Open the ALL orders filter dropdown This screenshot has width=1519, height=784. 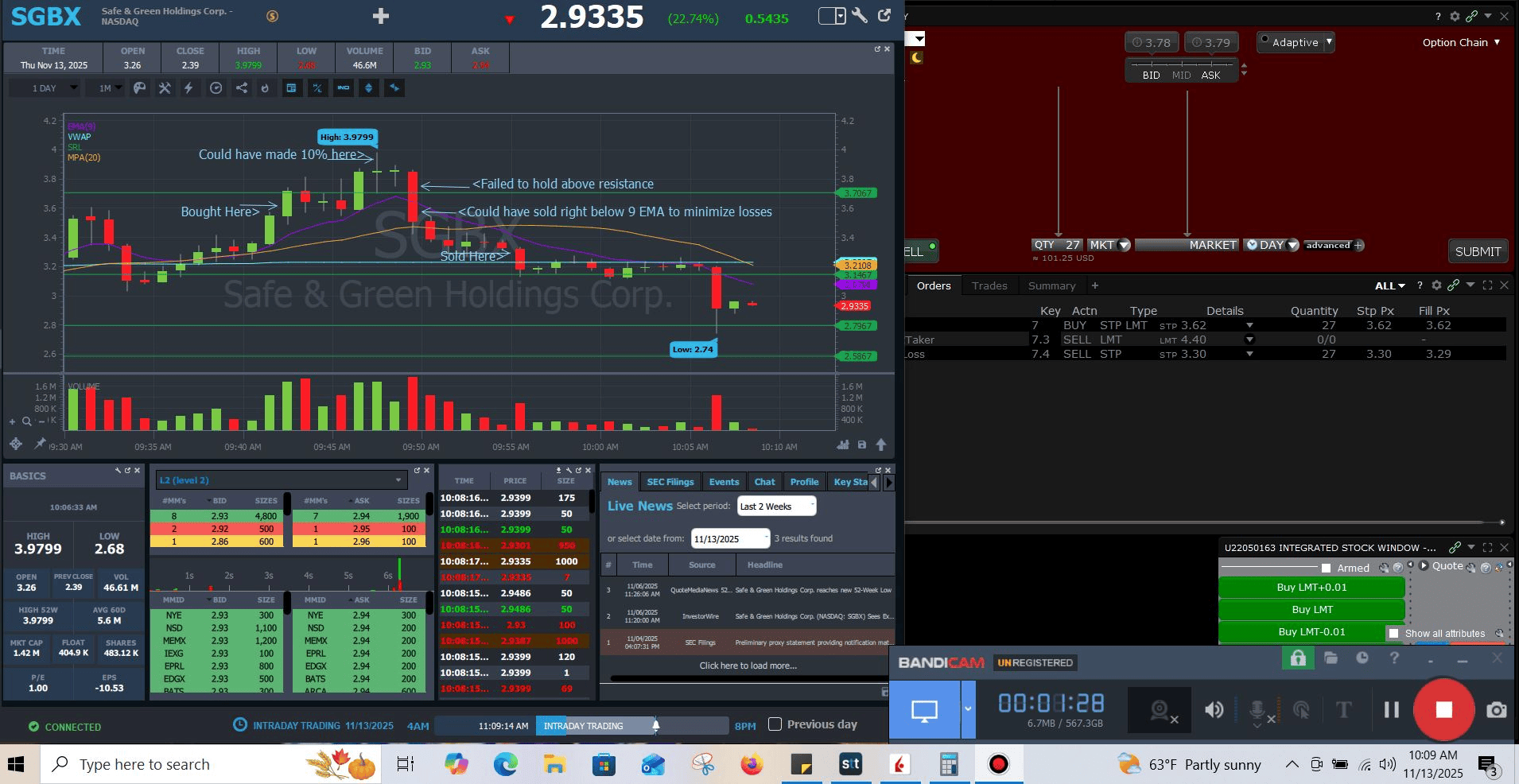[x=1390, y=285]
